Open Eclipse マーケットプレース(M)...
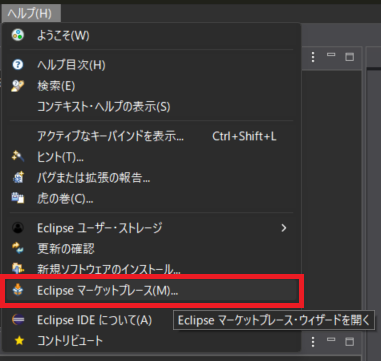The image size is (381, 361). coord(152,291)
